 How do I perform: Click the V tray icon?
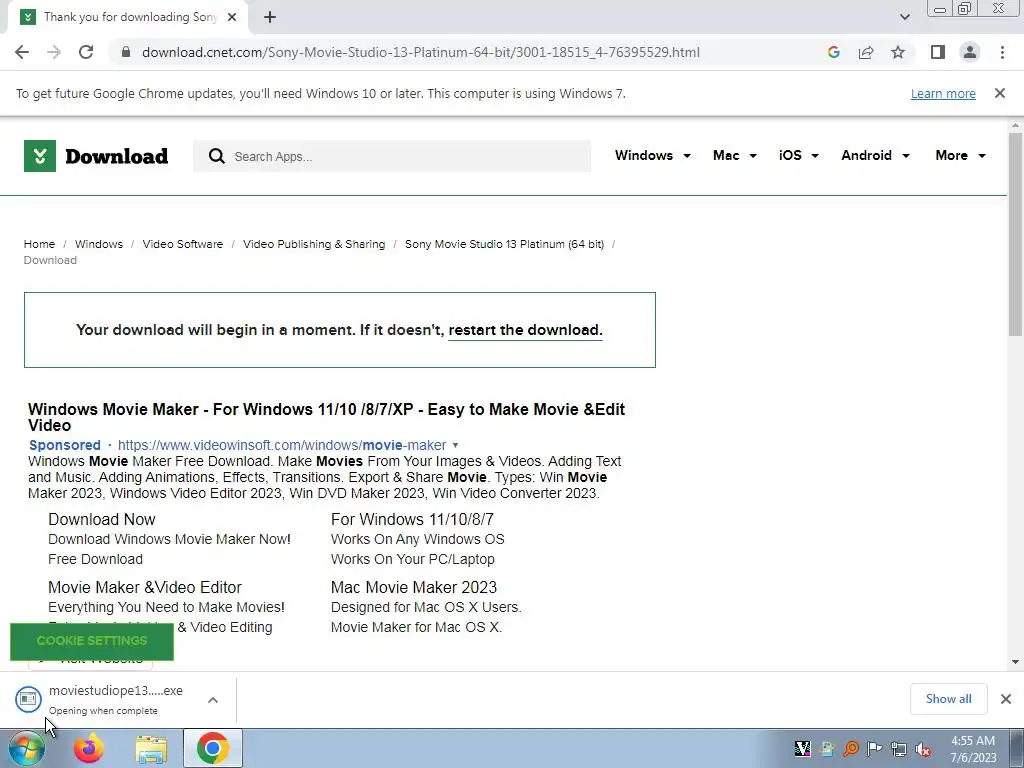pos(803,748)
